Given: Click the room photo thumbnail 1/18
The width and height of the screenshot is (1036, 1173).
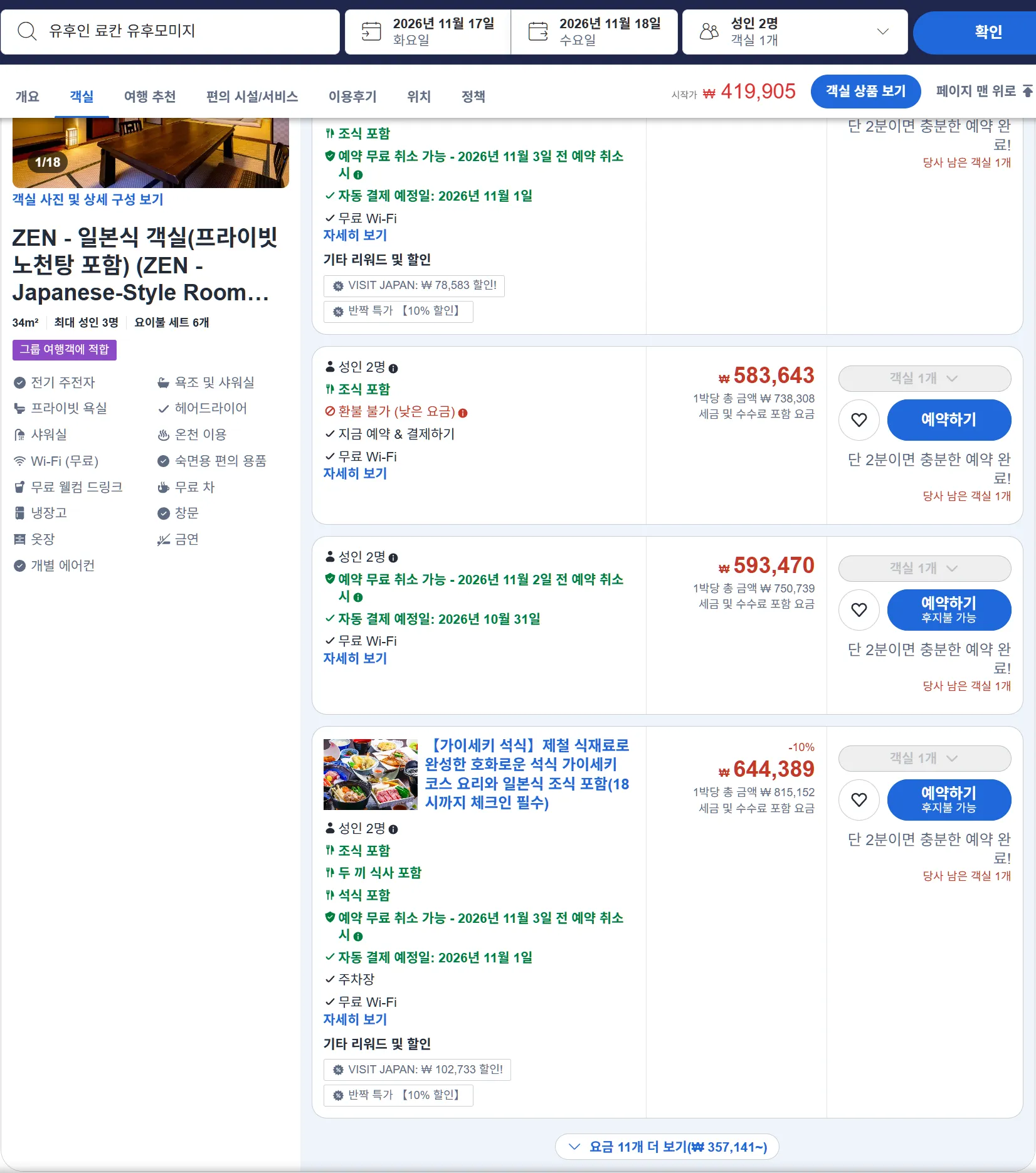Looking at the screenshot, I should point(151,153).
